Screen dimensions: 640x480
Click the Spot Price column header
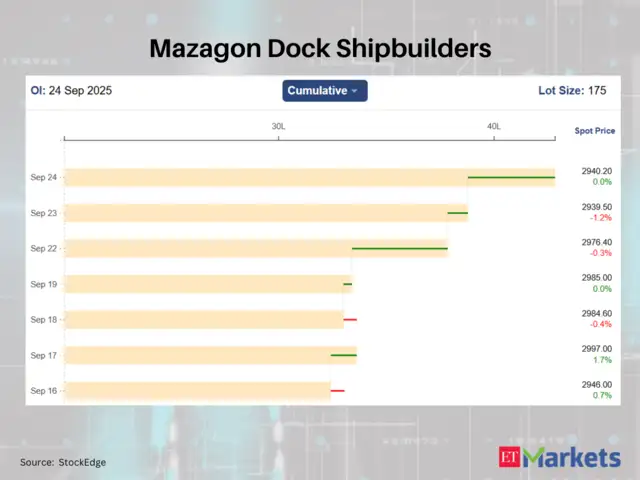(x=595, y=131)
